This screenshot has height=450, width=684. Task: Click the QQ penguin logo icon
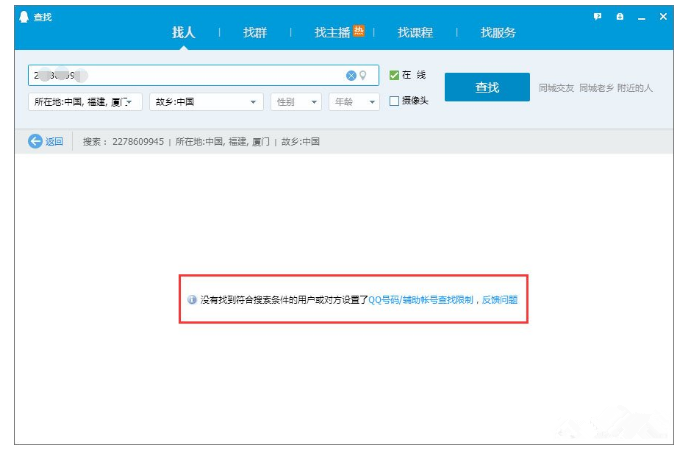point(24,17)
